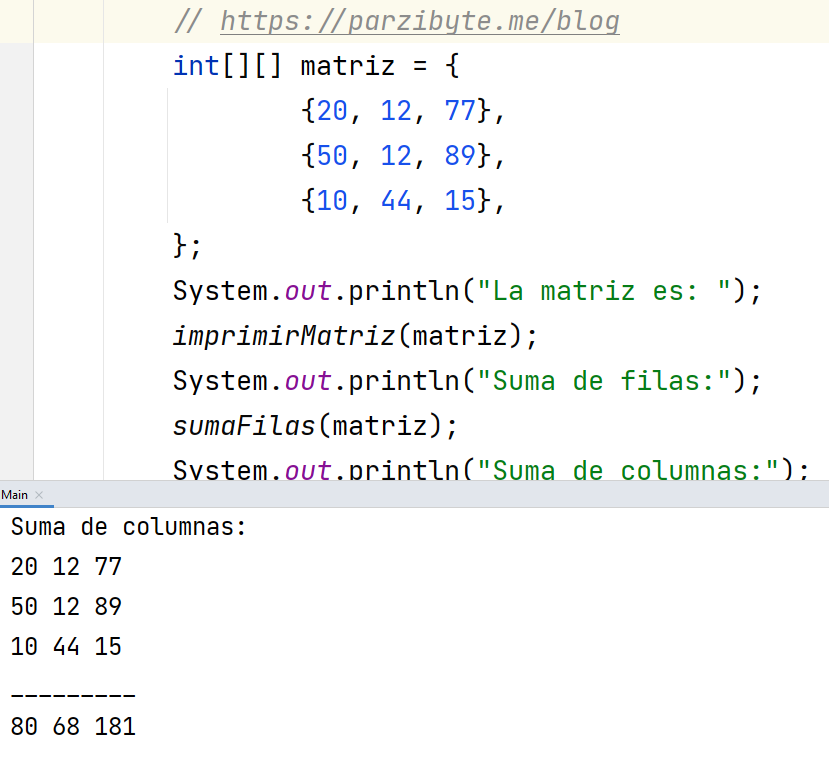Screen dimensions: 829x764
Task: Click the console output line 50 12 89
Action: [66, 607]
